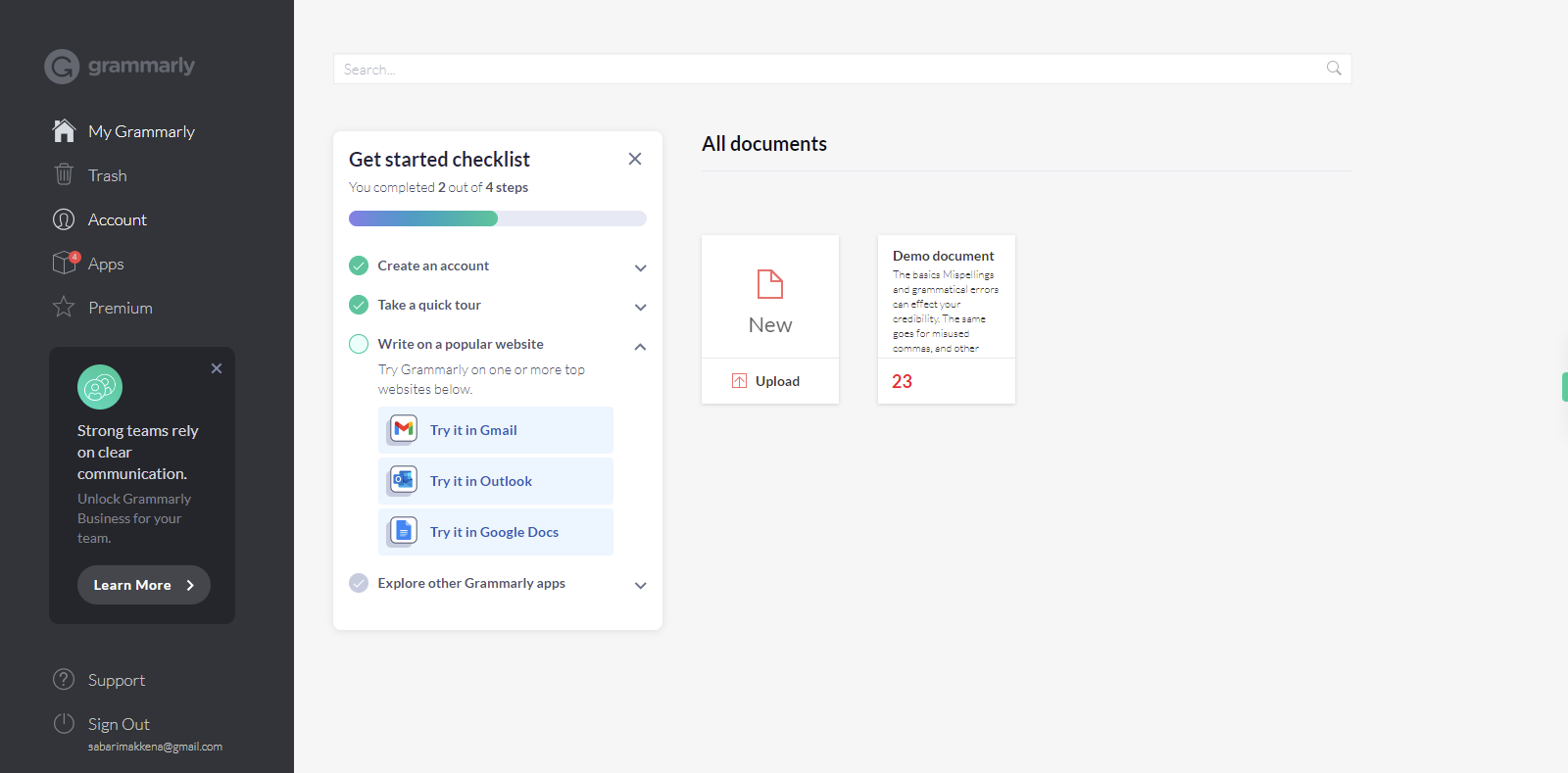Image resolution: width=1568 pixels, height=773 pixels.
Task: Expand the Create an account step
Action: pos(640,267)
